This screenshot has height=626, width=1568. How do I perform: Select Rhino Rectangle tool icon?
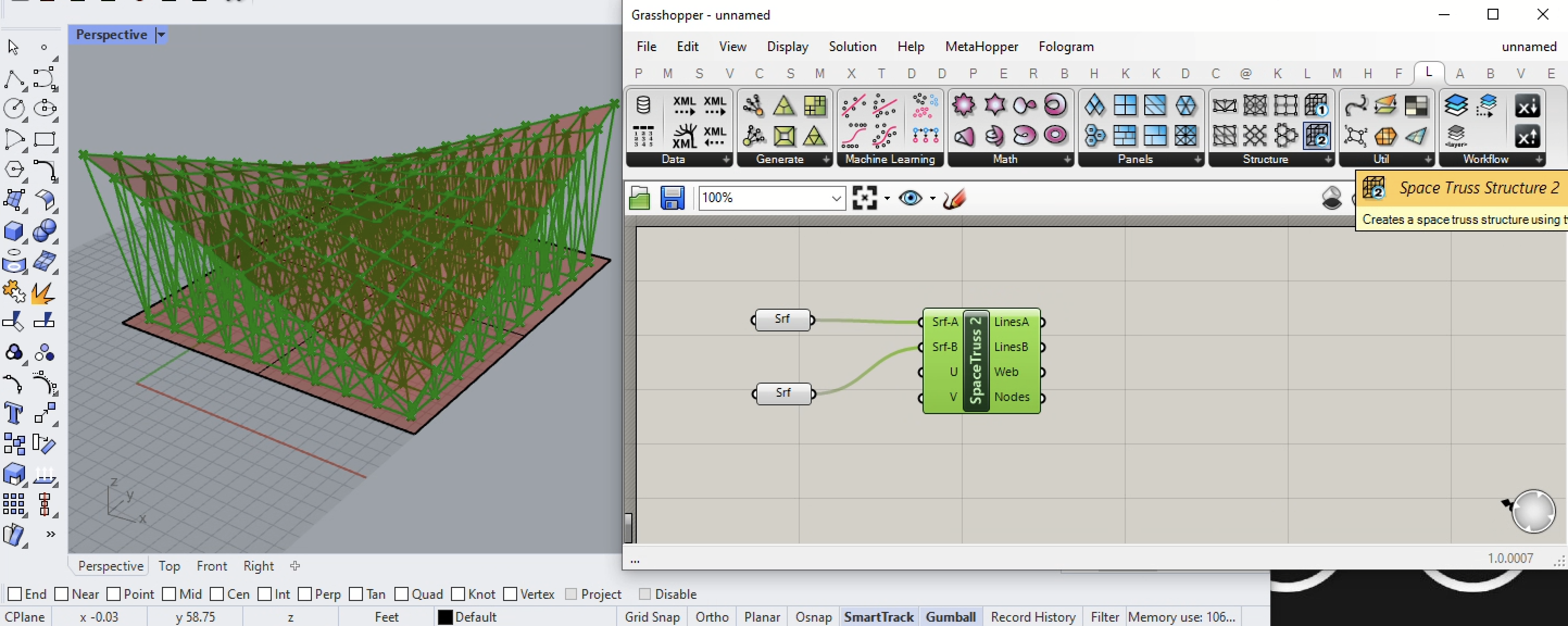tap(45, 140)
